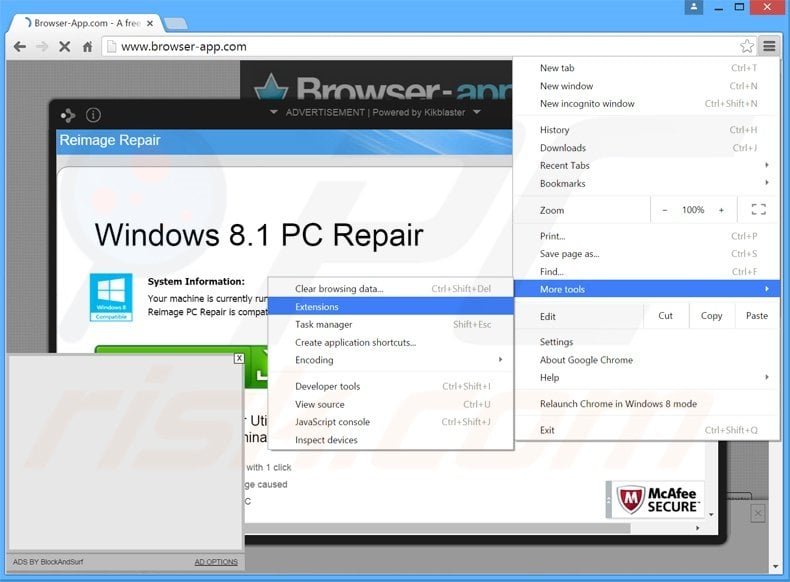Stop loading the page
This screenshot has width=790, height=582.
click(x=64, y=47)
